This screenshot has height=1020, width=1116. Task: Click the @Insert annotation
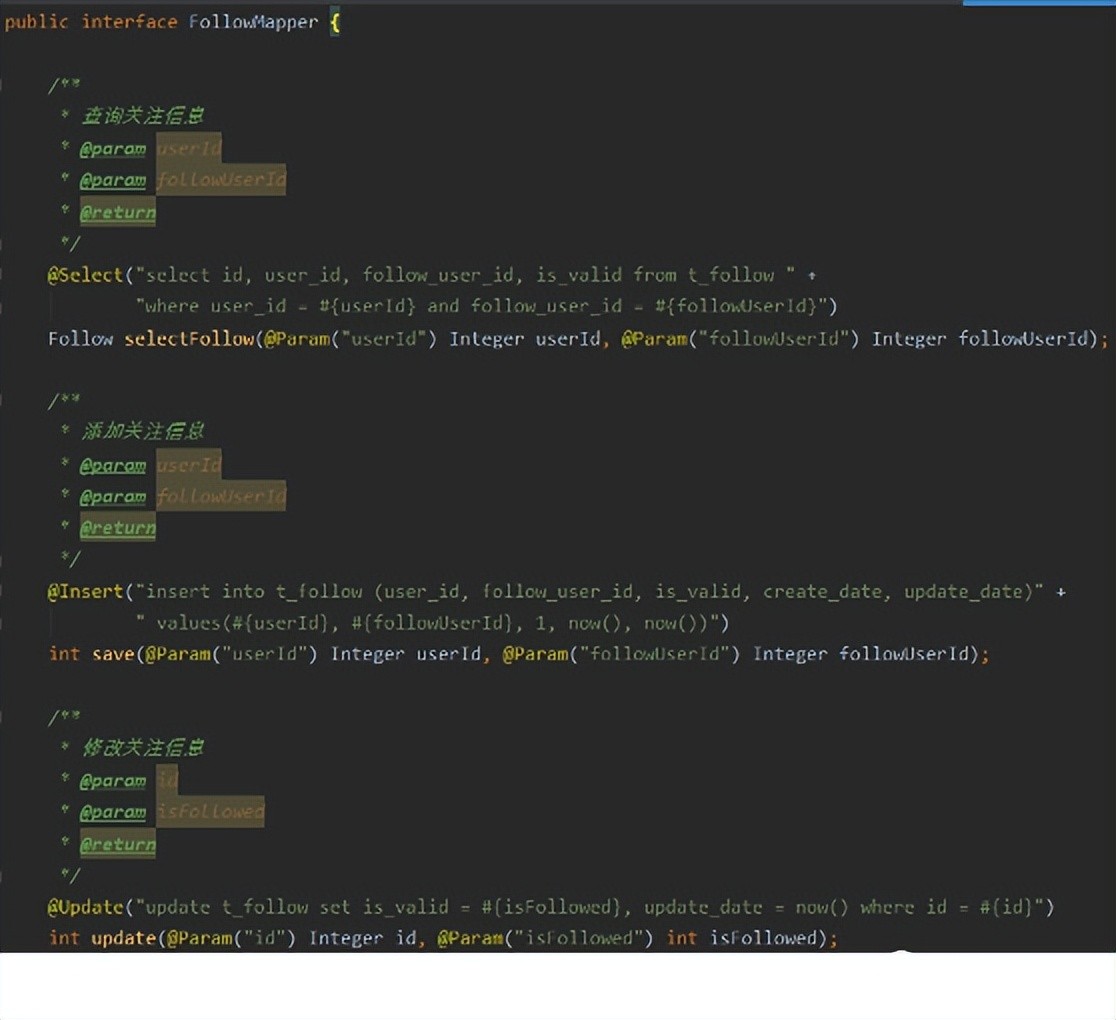tap(84, 591)
